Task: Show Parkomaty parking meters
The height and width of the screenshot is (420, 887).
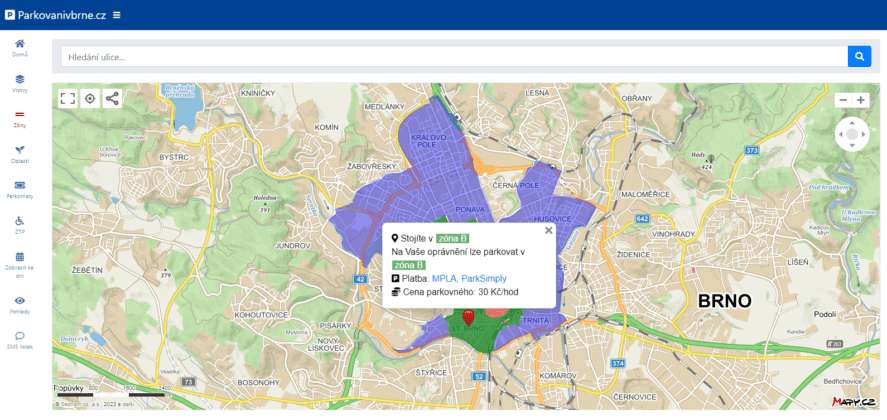Action: click(20, 188)
